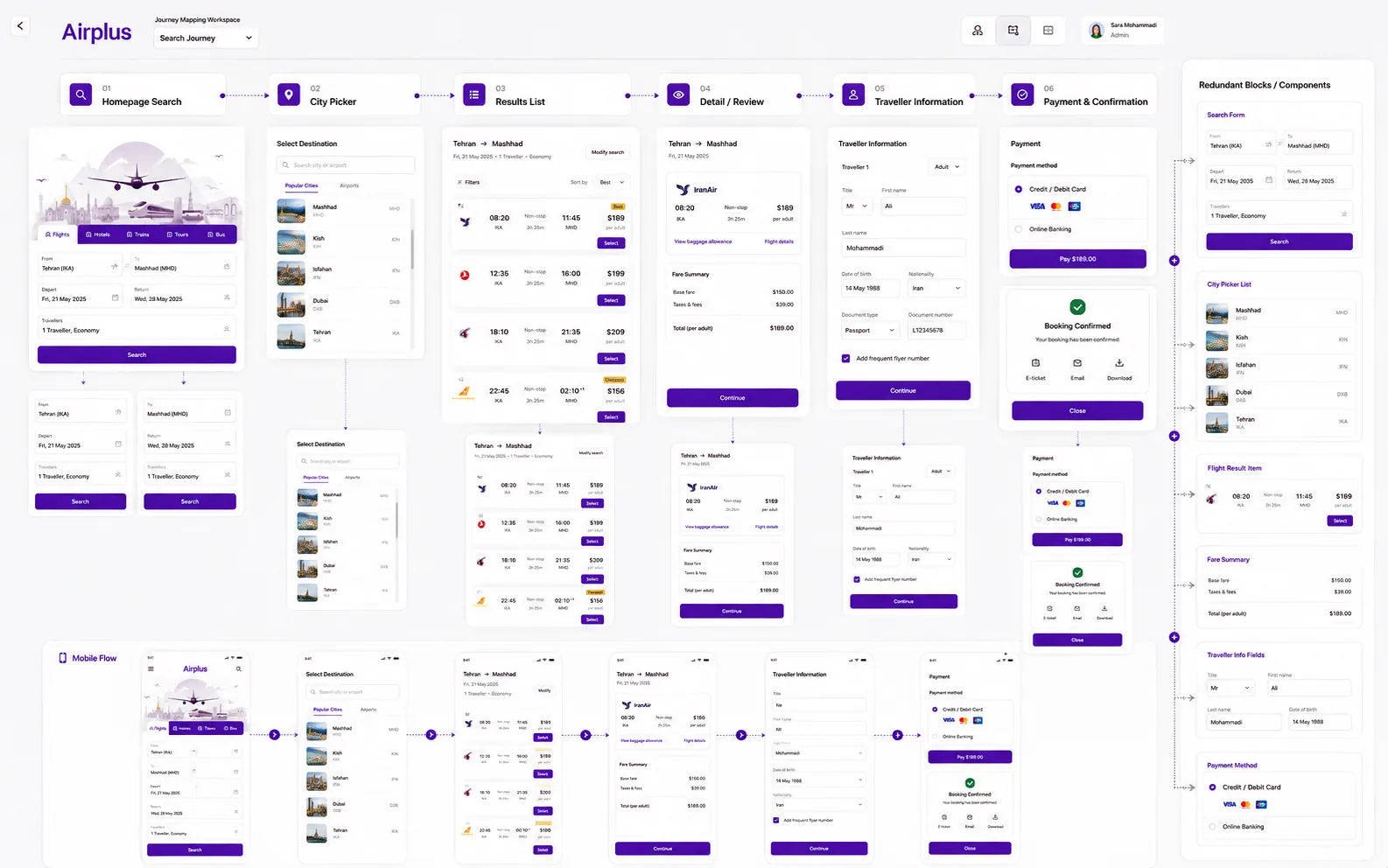Click the Mashhad thumbnail in Redundant Blocks City Picker List
This screenshot has width=1388, height=868.
[1216, 313]
